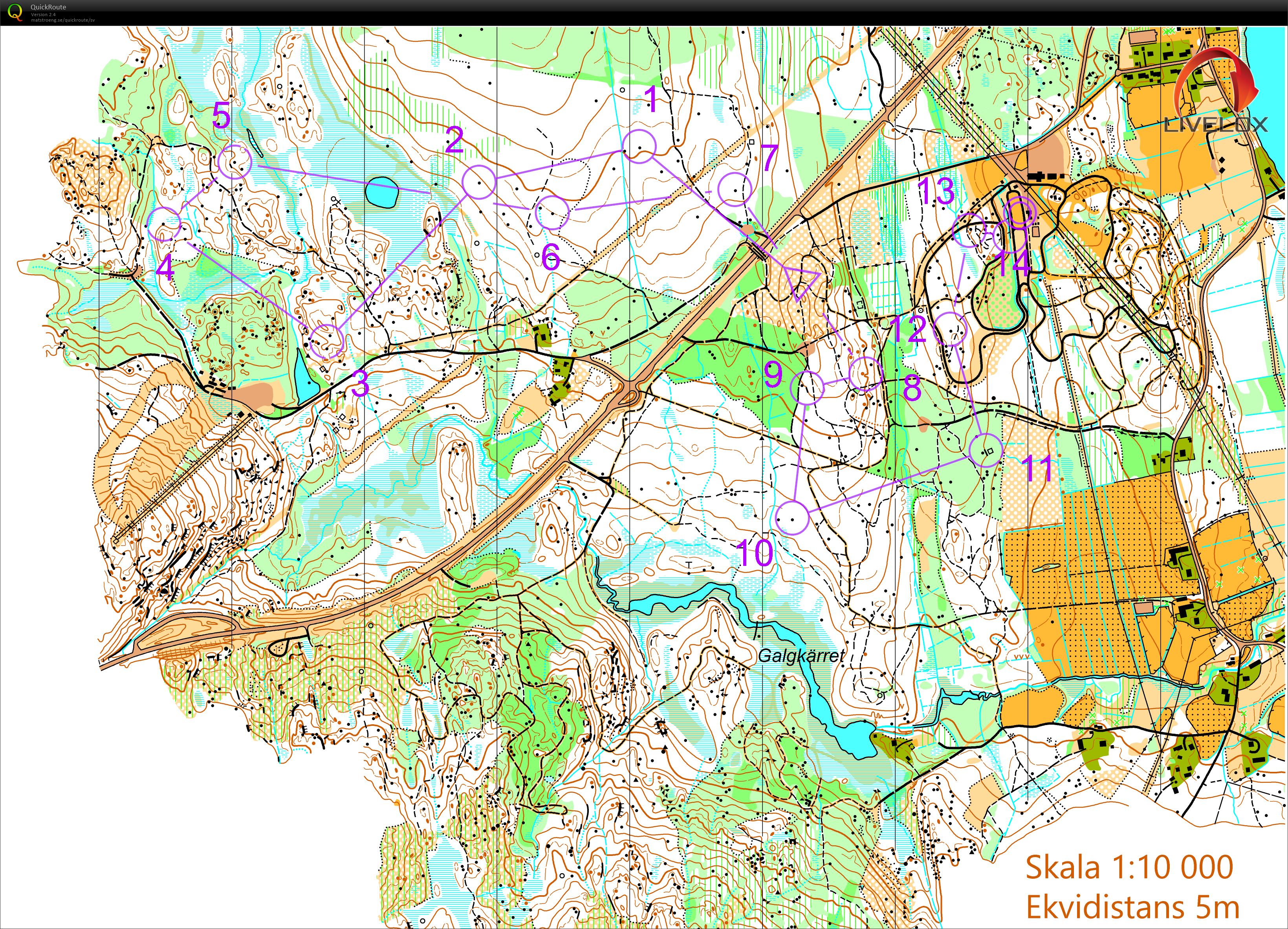Click the "Ekvidistans 5m" text
1288x929 pixels.
pyautogui.click(x=1133, y=907)
